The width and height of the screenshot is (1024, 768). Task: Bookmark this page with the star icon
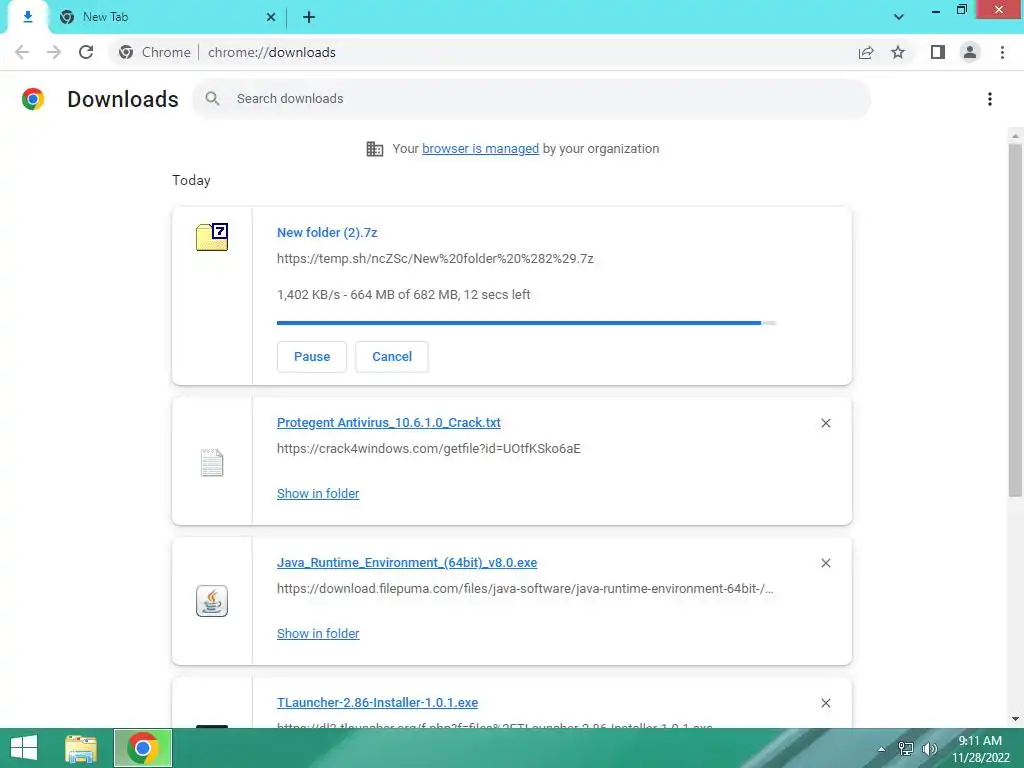pyautogui.click(x=898, y=52)
